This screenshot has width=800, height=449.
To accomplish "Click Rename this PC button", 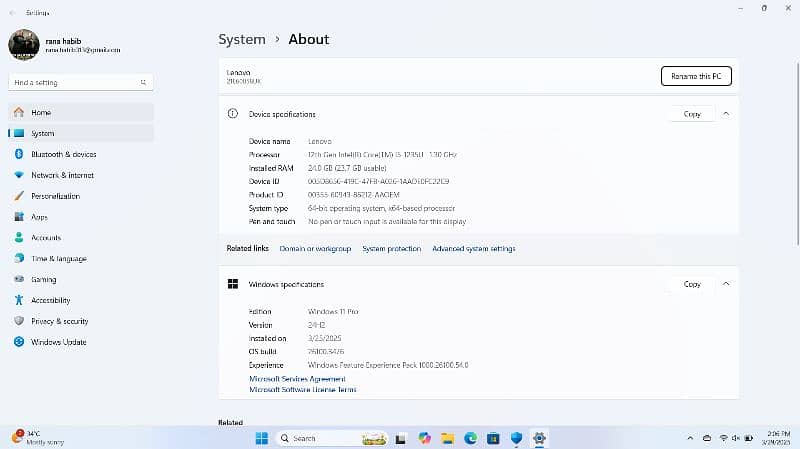I will tap(696, 76).
